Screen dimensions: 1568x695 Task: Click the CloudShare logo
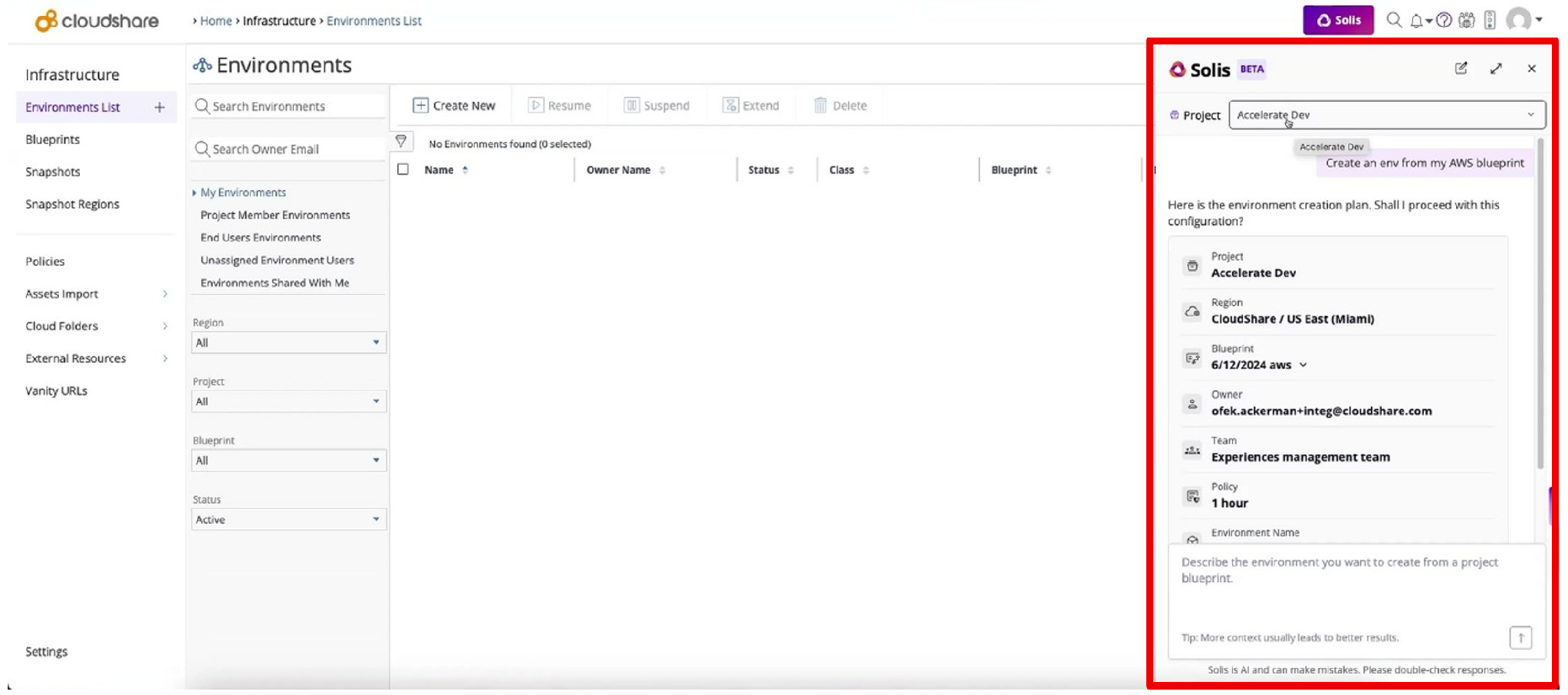coord(97,21)
